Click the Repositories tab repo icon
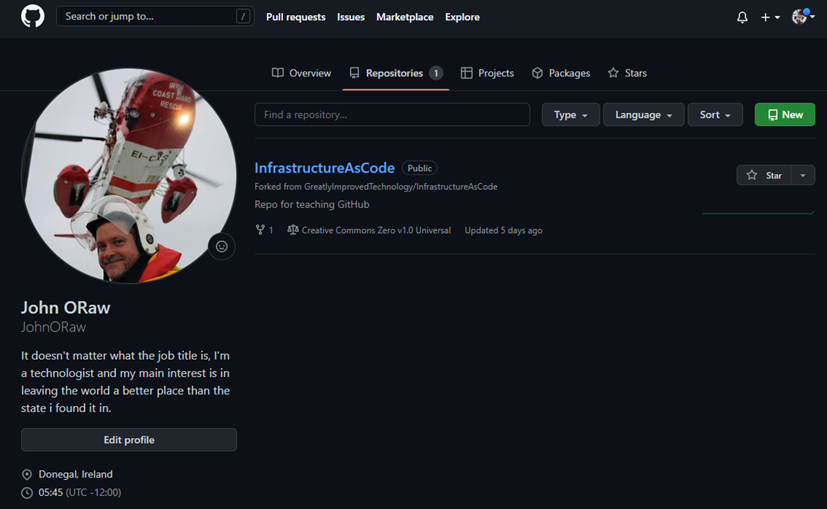Image resolution: width=827 pixels, height=509 pixels. [x=354, y=73]
